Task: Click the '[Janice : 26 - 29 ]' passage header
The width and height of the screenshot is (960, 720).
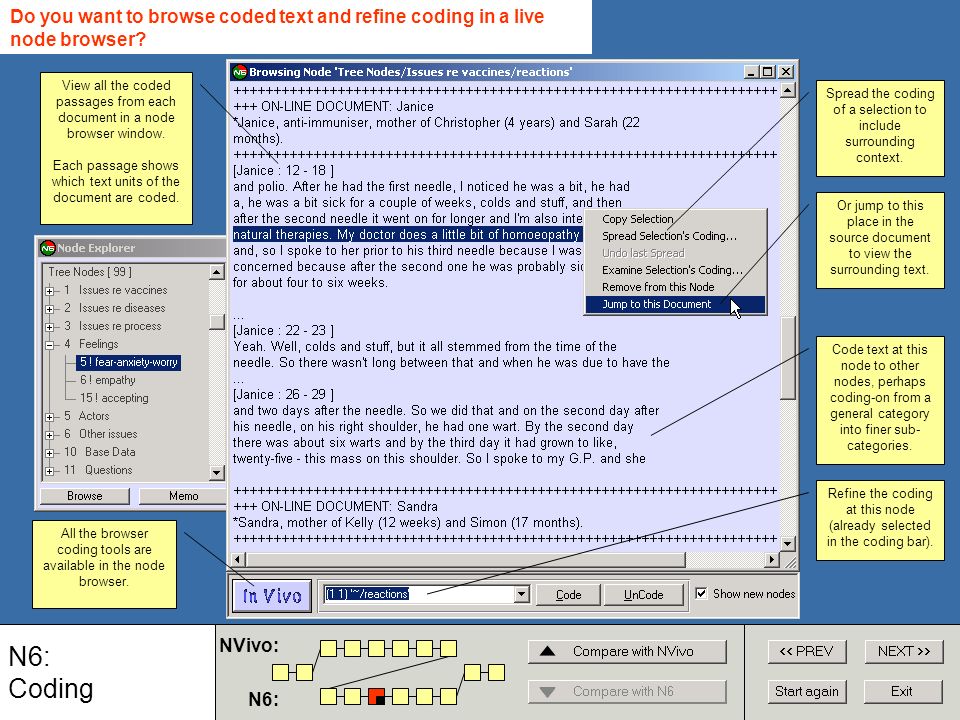Action: (283, 395)
